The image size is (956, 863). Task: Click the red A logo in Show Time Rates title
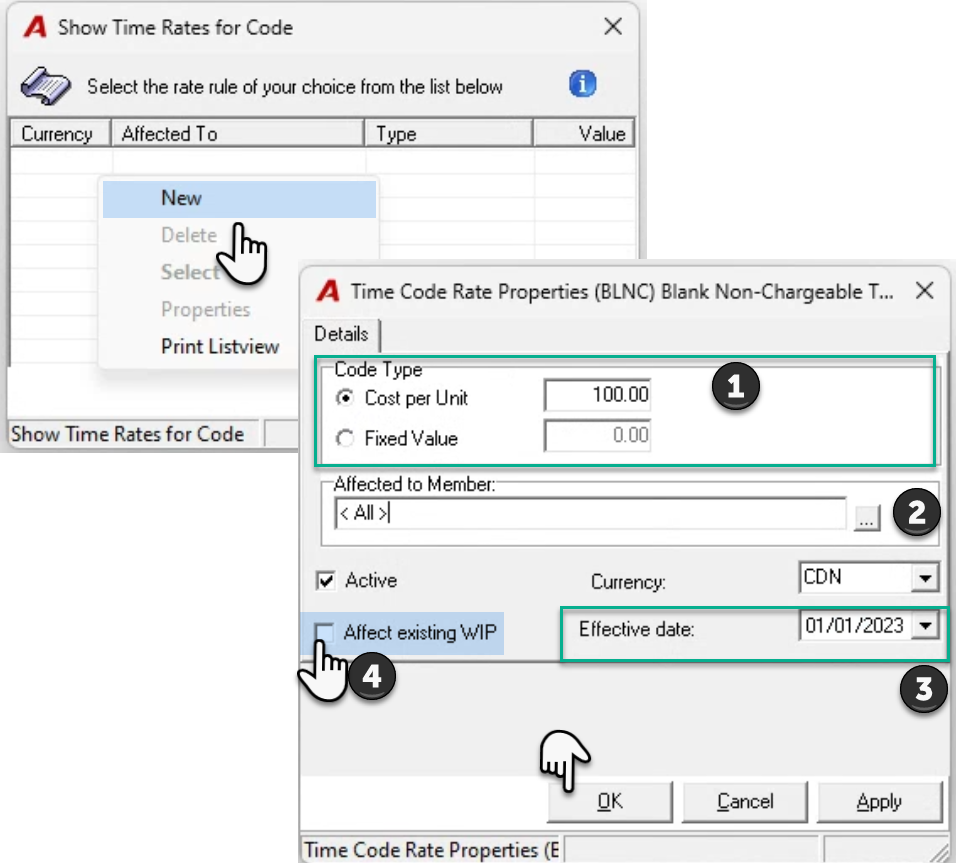point(35,27)
